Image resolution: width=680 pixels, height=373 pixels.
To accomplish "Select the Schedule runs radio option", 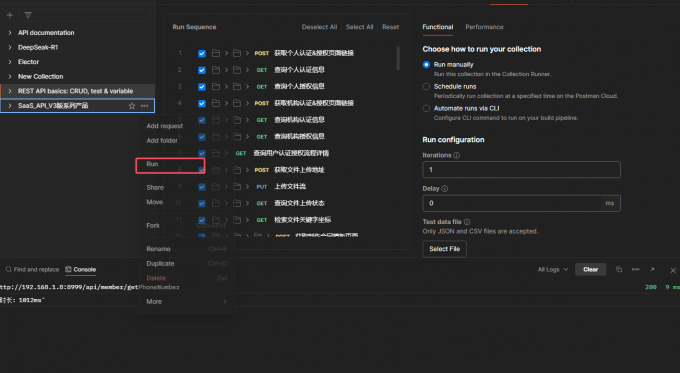I will pyautogui.click(x=426, y=86).
